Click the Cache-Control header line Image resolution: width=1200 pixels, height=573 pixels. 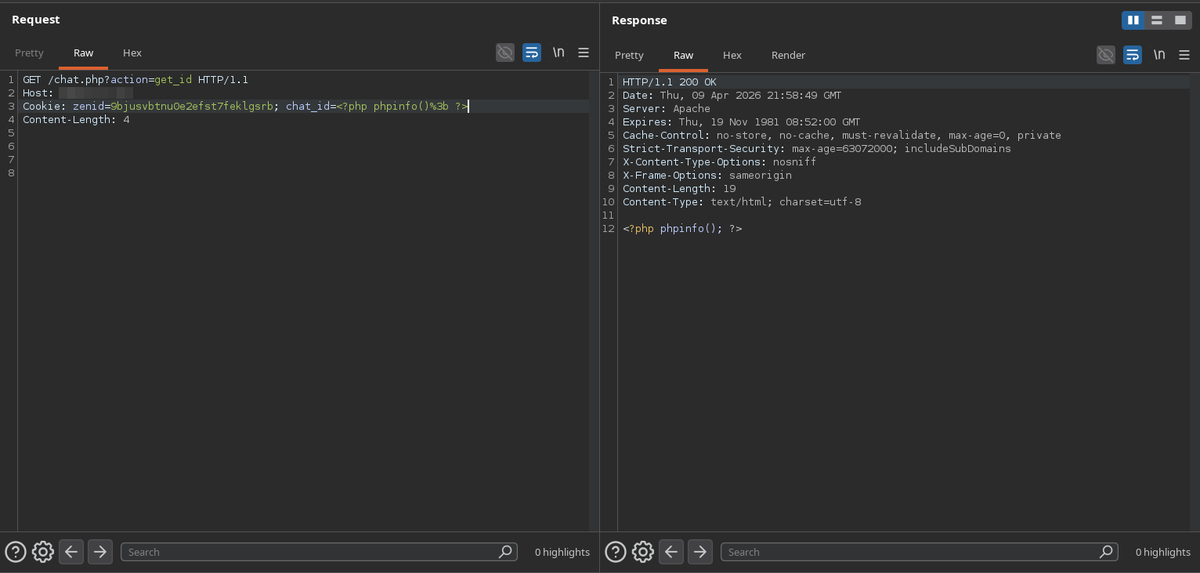click(842, 135)
